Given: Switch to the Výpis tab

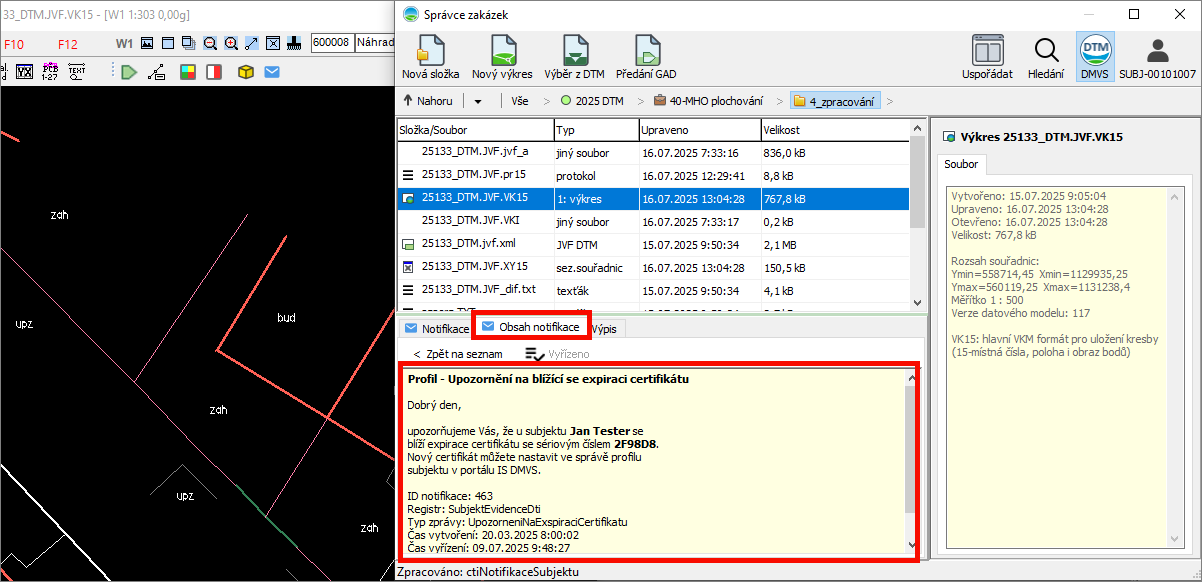Looking at the screenshot, I should point(604,328).
